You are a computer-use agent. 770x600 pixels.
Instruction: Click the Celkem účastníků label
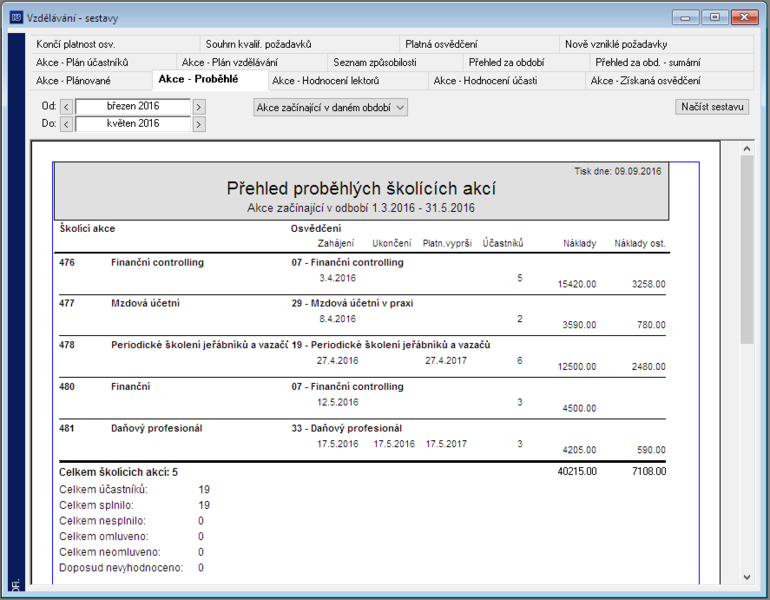click(103, 490)
